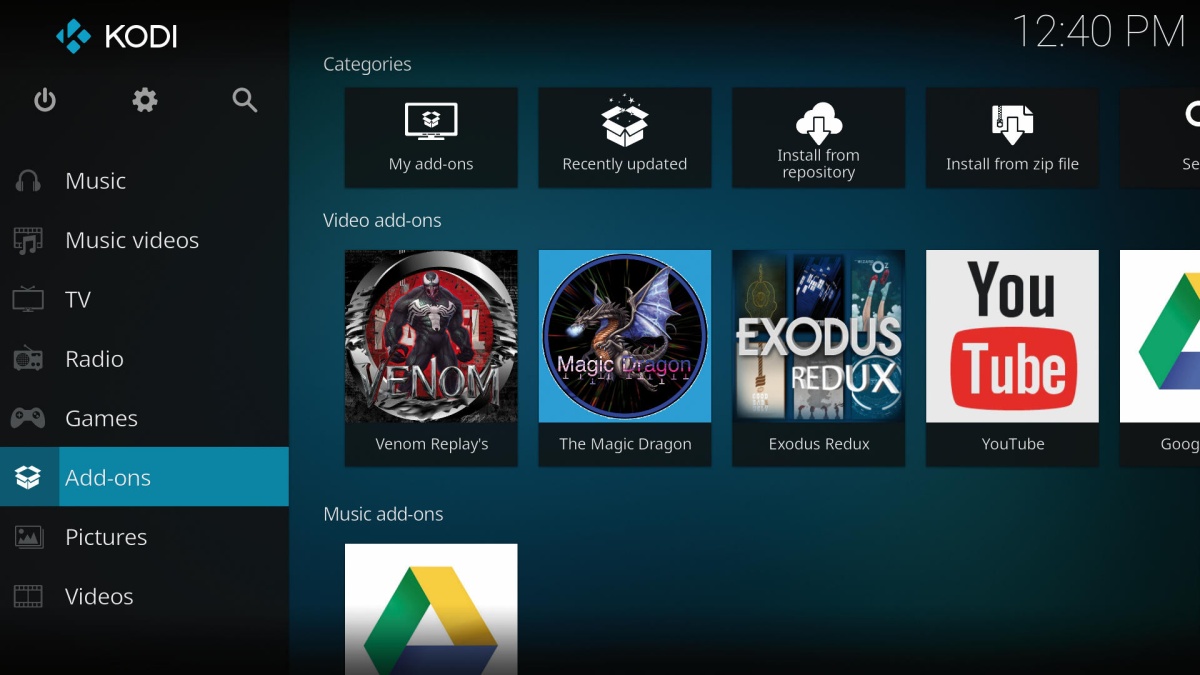Click the 12:40 PM clock

tap(1099, 32)
